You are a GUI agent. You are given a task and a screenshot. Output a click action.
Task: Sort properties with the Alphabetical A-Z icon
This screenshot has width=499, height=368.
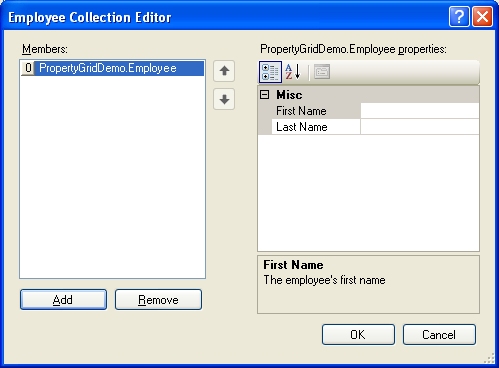293,72
